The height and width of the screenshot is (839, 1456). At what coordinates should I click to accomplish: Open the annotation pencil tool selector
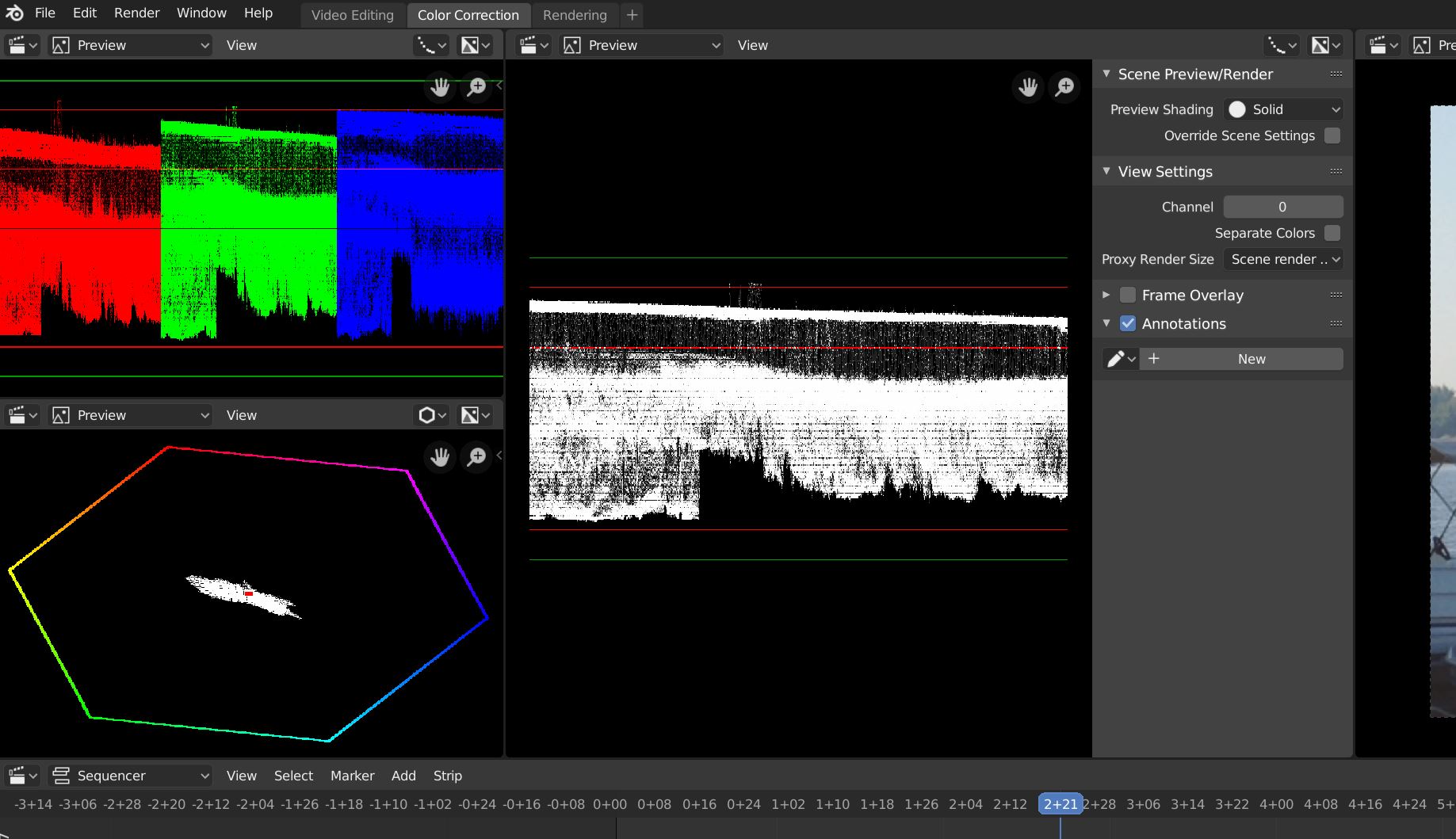[x=1121, y=358]
